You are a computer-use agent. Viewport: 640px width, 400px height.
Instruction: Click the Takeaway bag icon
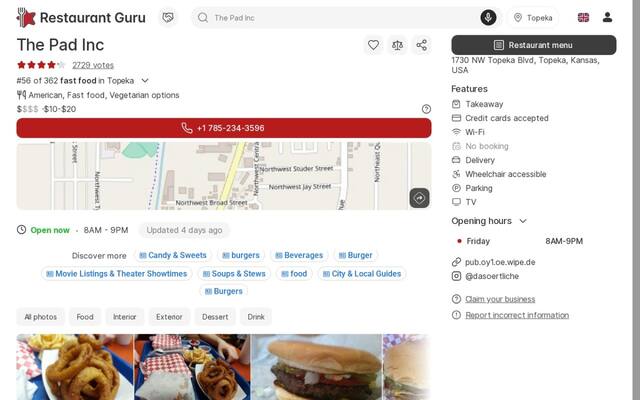click(456, 104)
